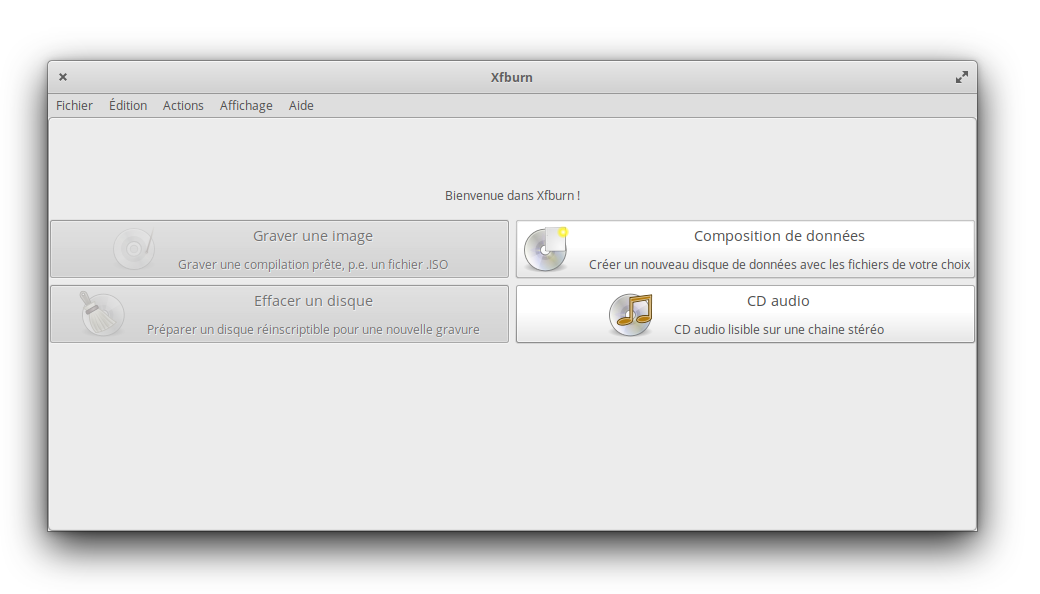Click 'Créer un nouveau disque de données' description
This screenshot has width=1040, height=594.
(x=779, y=265)
